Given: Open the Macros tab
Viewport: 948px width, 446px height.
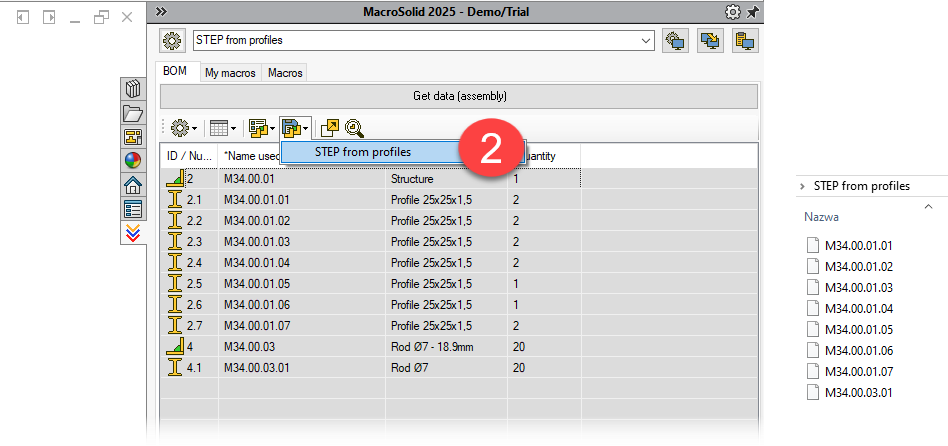Looking at the screenshot, I should point(285,73).
